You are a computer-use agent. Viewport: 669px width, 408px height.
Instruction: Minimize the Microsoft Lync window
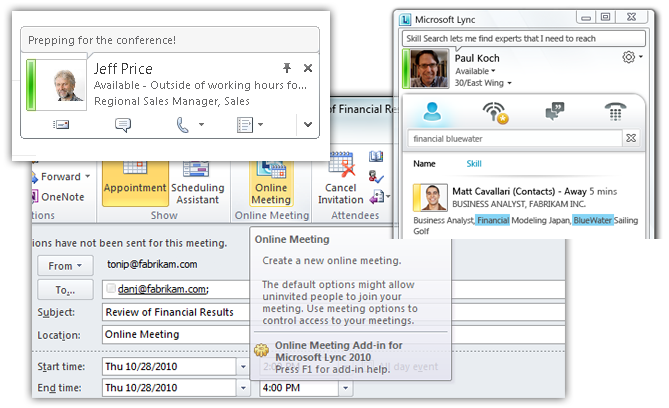tap(586, 17)
